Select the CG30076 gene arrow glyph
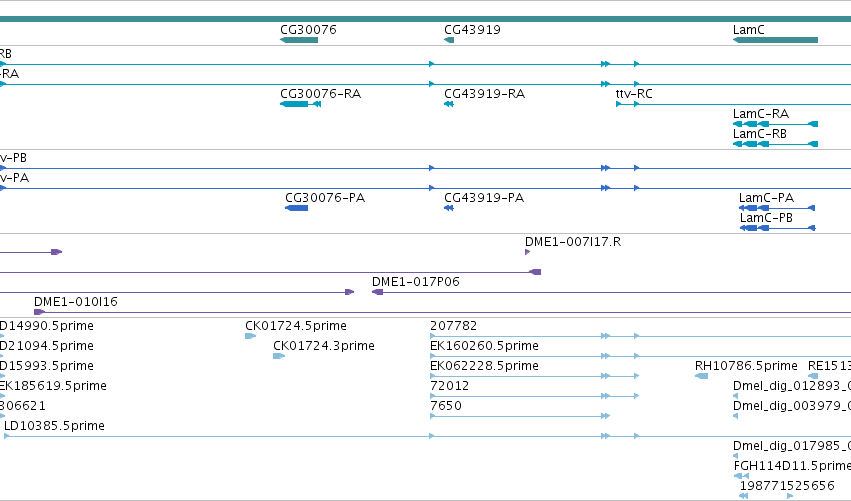The image size is (851, 501). (299, 40)
